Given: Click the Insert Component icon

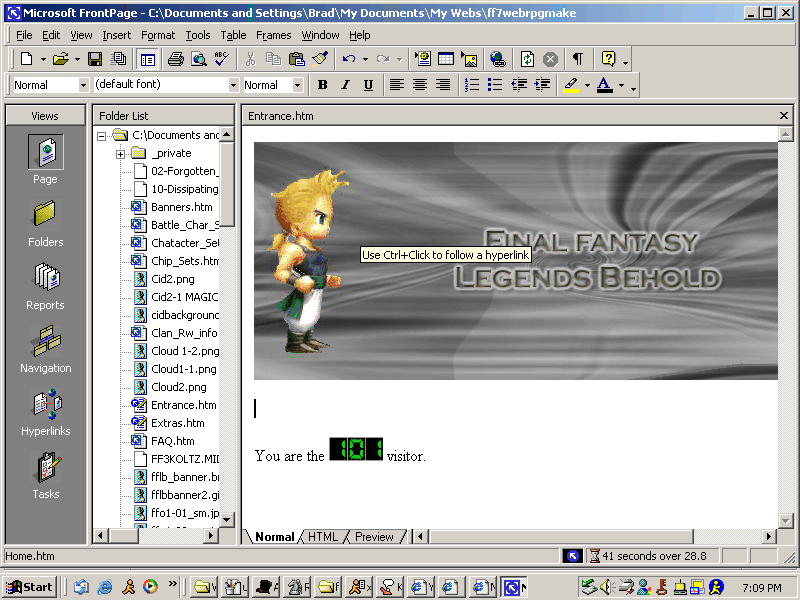Looking at the screenshot, I should point(423,59).
